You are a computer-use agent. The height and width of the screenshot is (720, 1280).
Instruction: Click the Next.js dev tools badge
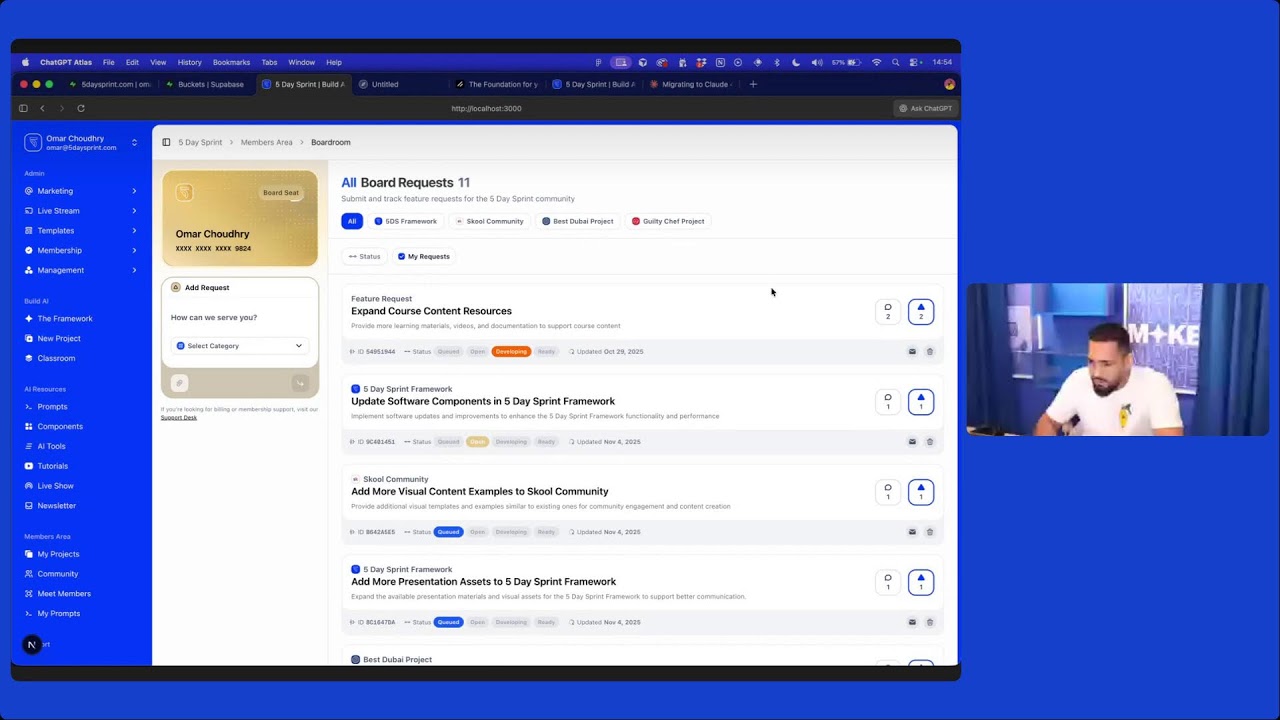tap(31, 645)
